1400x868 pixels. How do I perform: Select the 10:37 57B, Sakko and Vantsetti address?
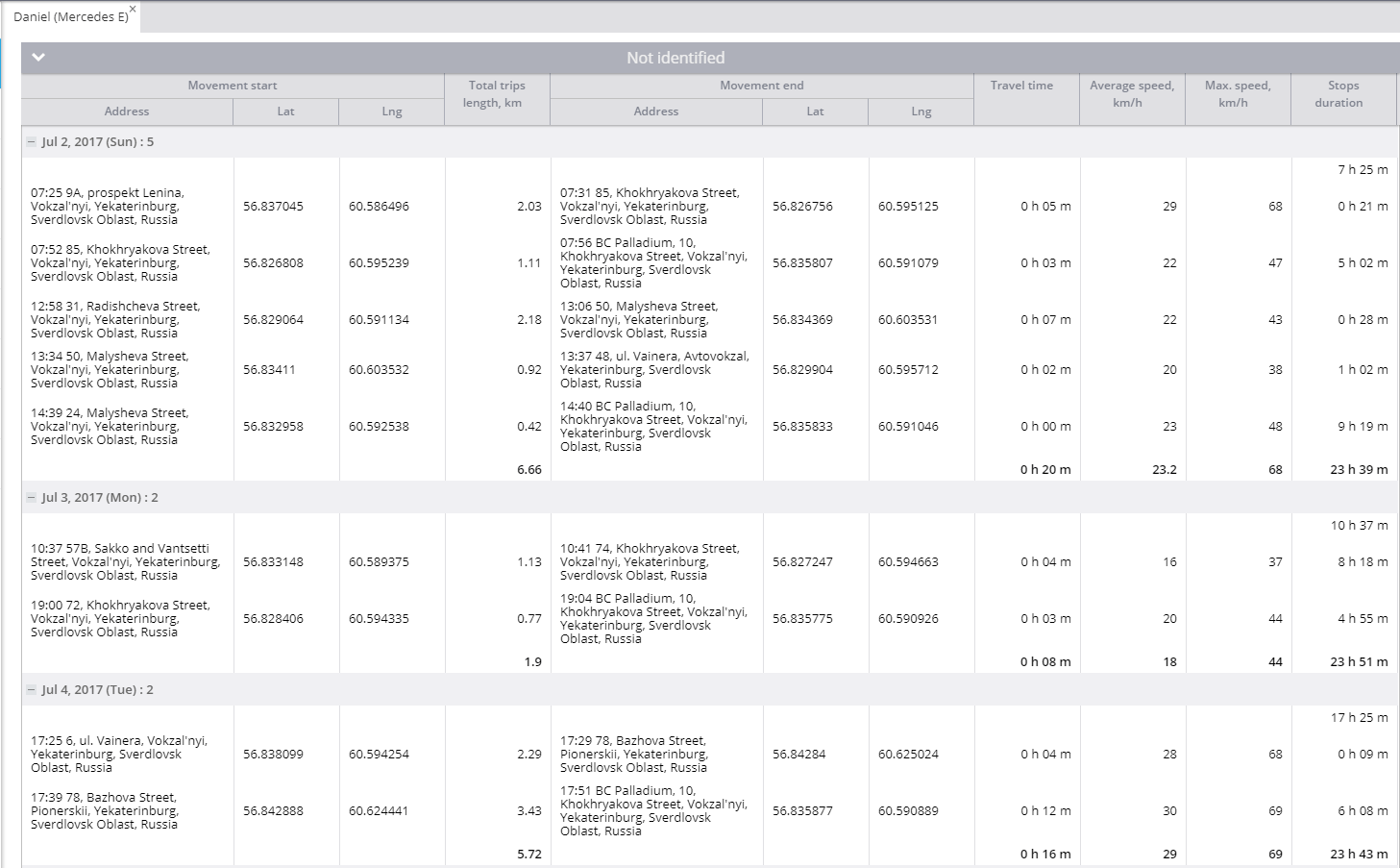click(125, 562)
